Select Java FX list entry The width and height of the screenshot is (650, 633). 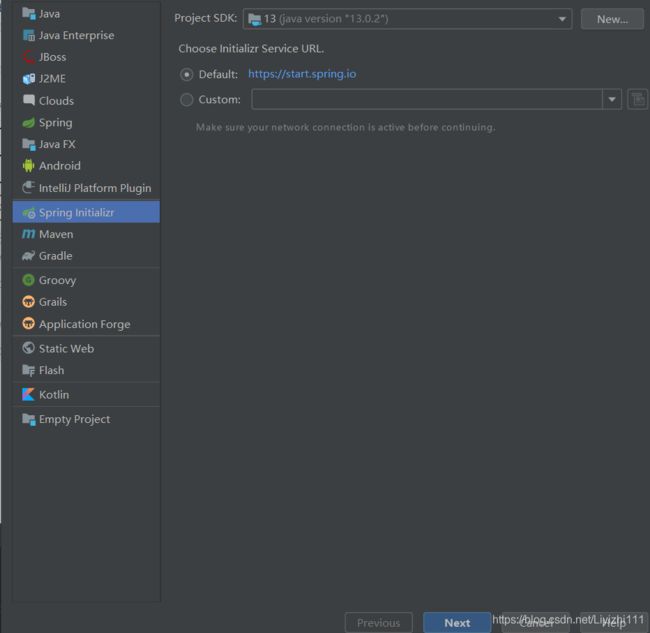click(x=86, y=144)
